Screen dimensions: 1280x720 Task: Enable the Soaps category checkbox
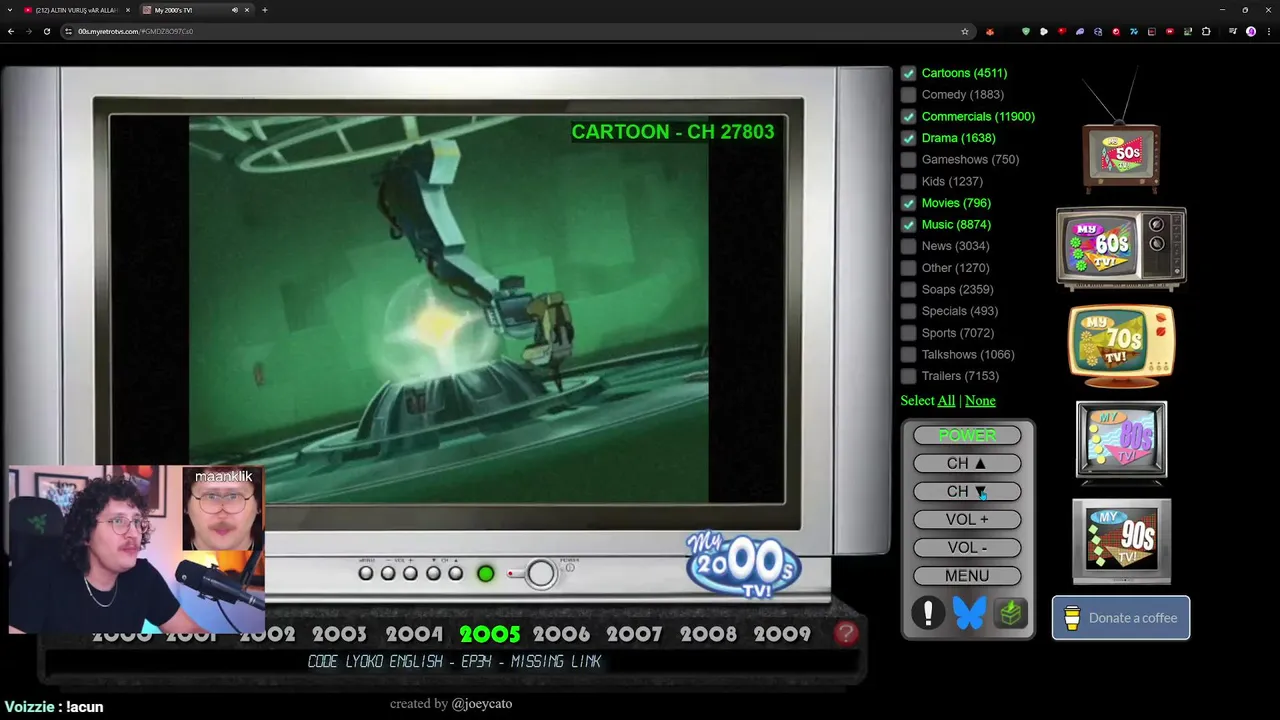pos(908,290)
